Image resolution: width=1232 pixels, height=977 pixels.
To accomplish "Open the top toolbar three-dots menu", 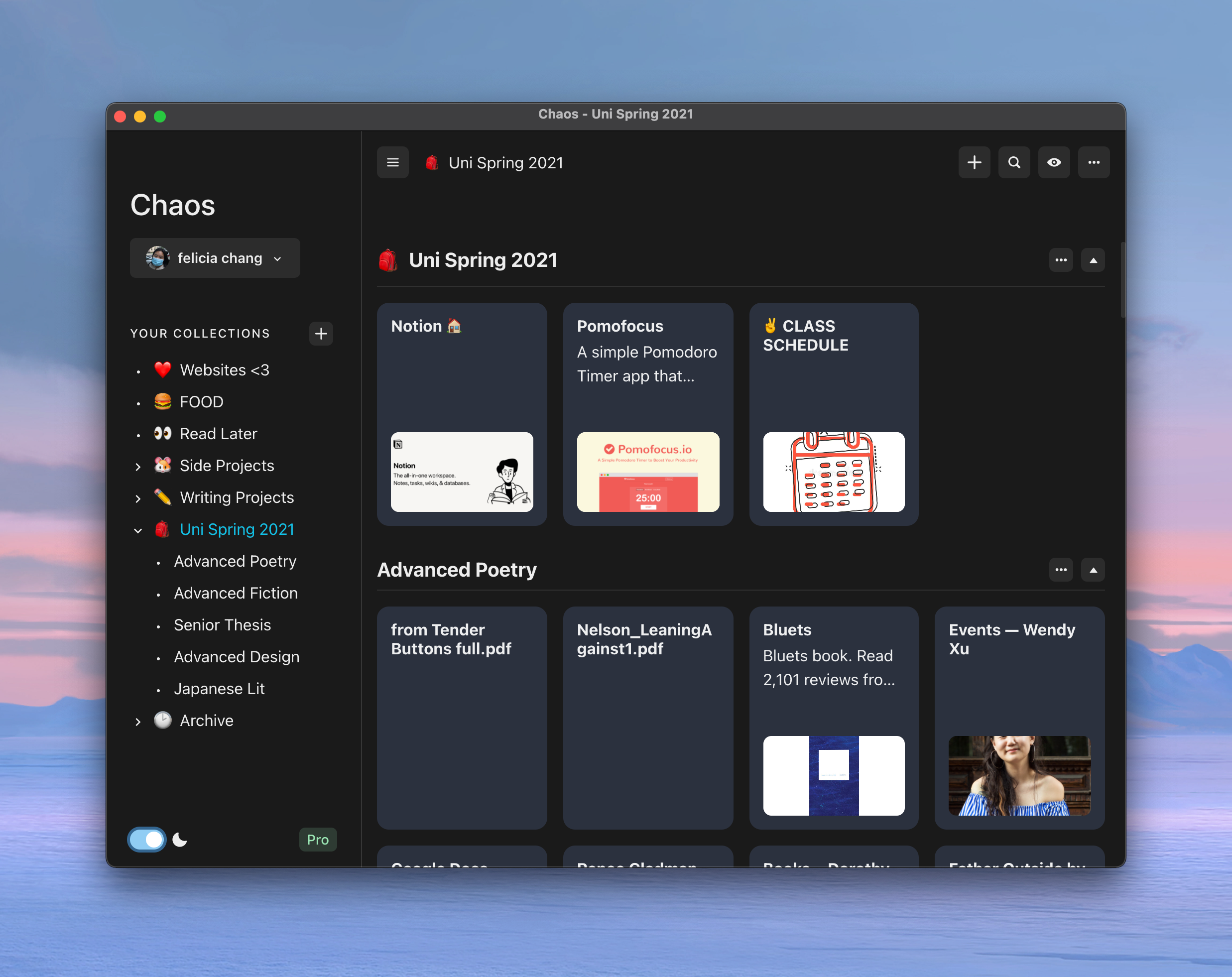I will (1093, 163).
